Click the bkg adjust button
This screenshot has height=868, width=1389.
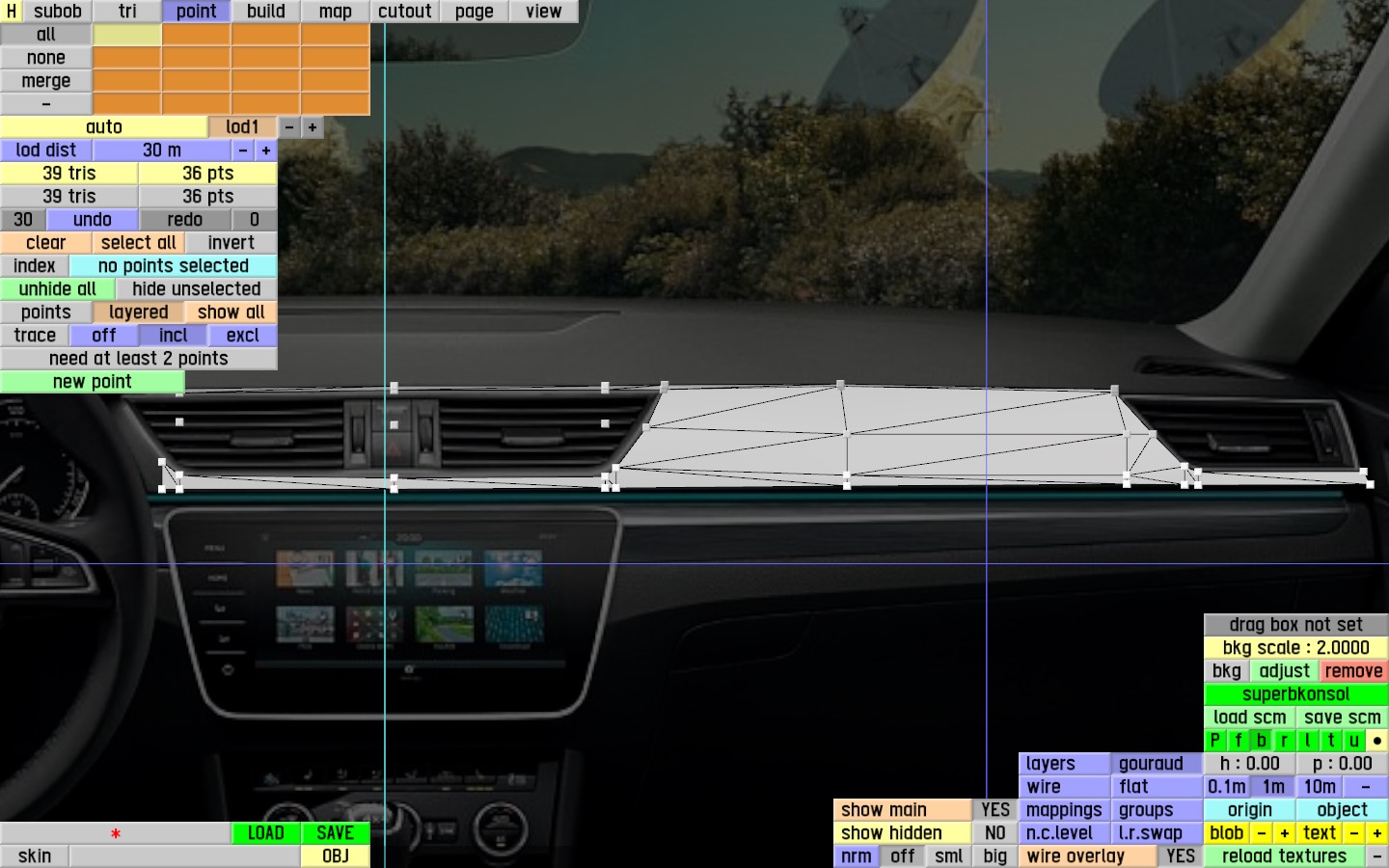click(1285, 671)
